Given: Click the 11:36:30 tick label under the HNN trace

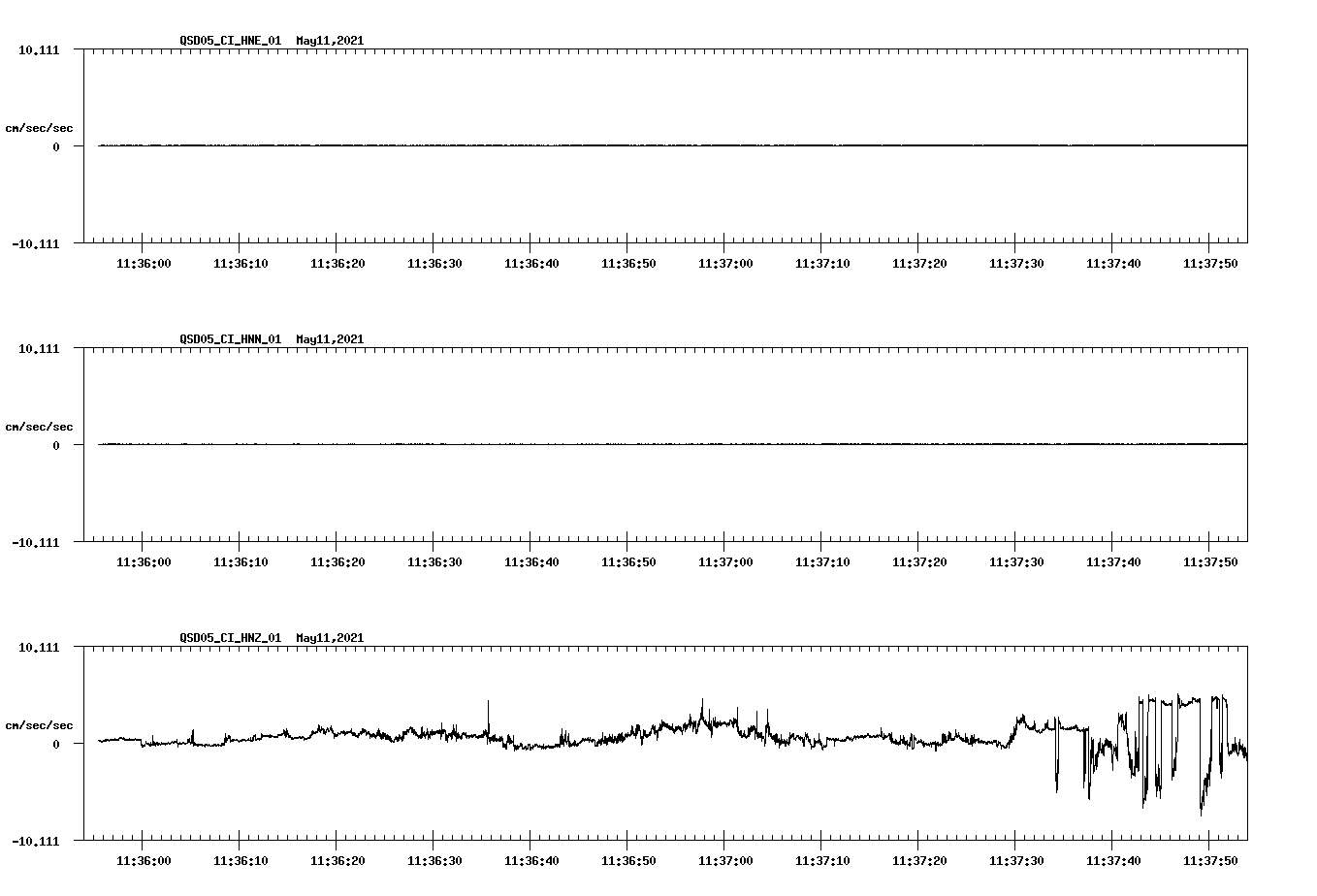Looking at the screenshot, I should [434, 561].
